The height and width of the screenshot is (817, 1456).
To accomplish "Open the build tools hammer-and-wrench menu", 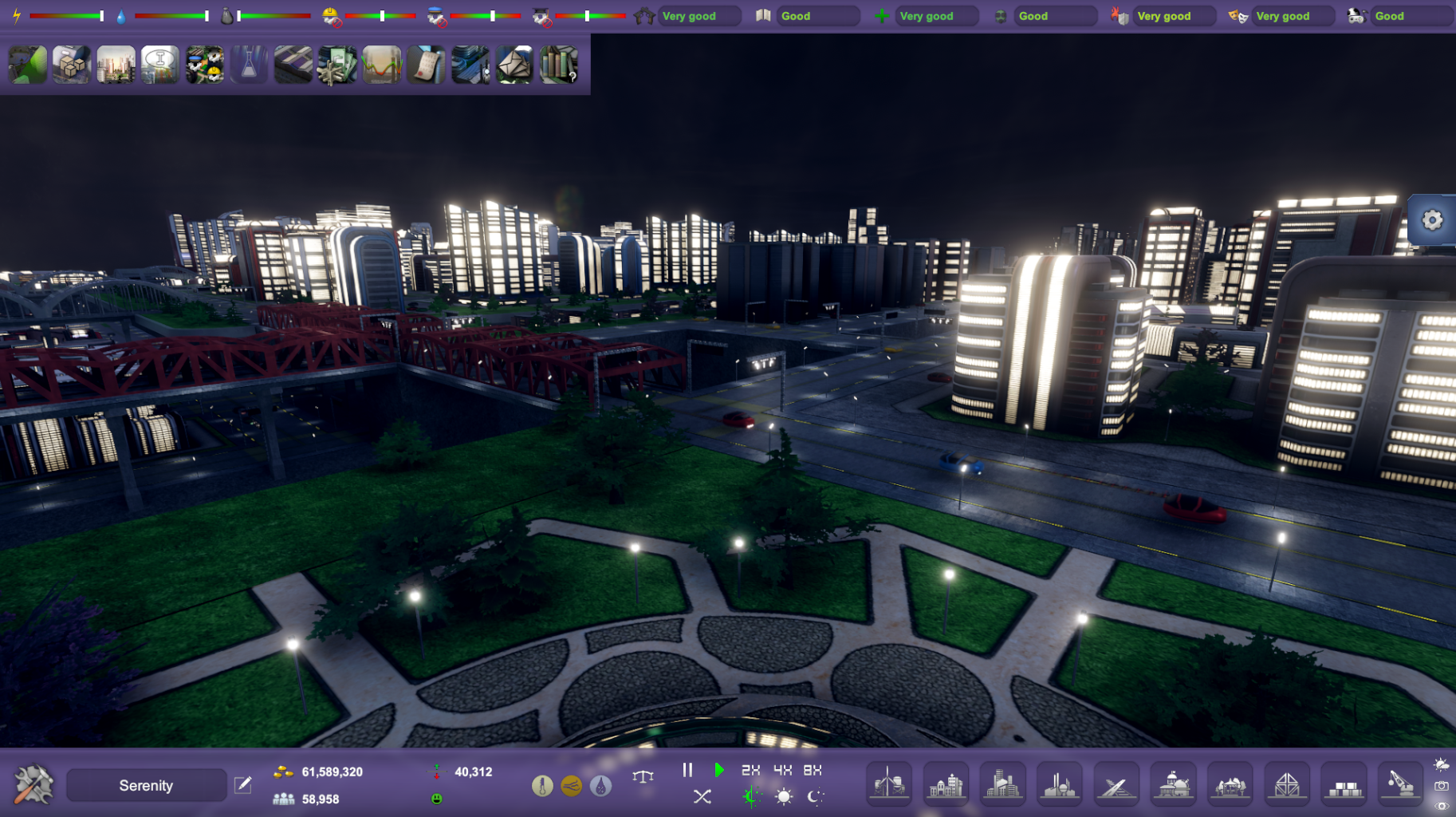I will [33, 784].
